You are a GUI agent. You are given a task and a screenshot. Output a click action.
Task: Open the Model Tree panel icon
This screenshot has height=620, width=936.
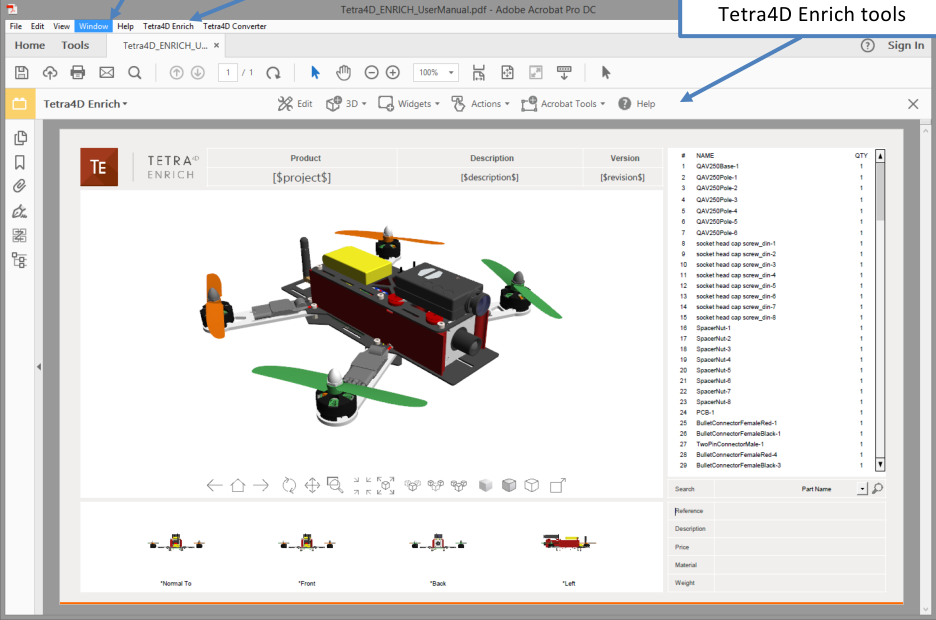[20, 260]
